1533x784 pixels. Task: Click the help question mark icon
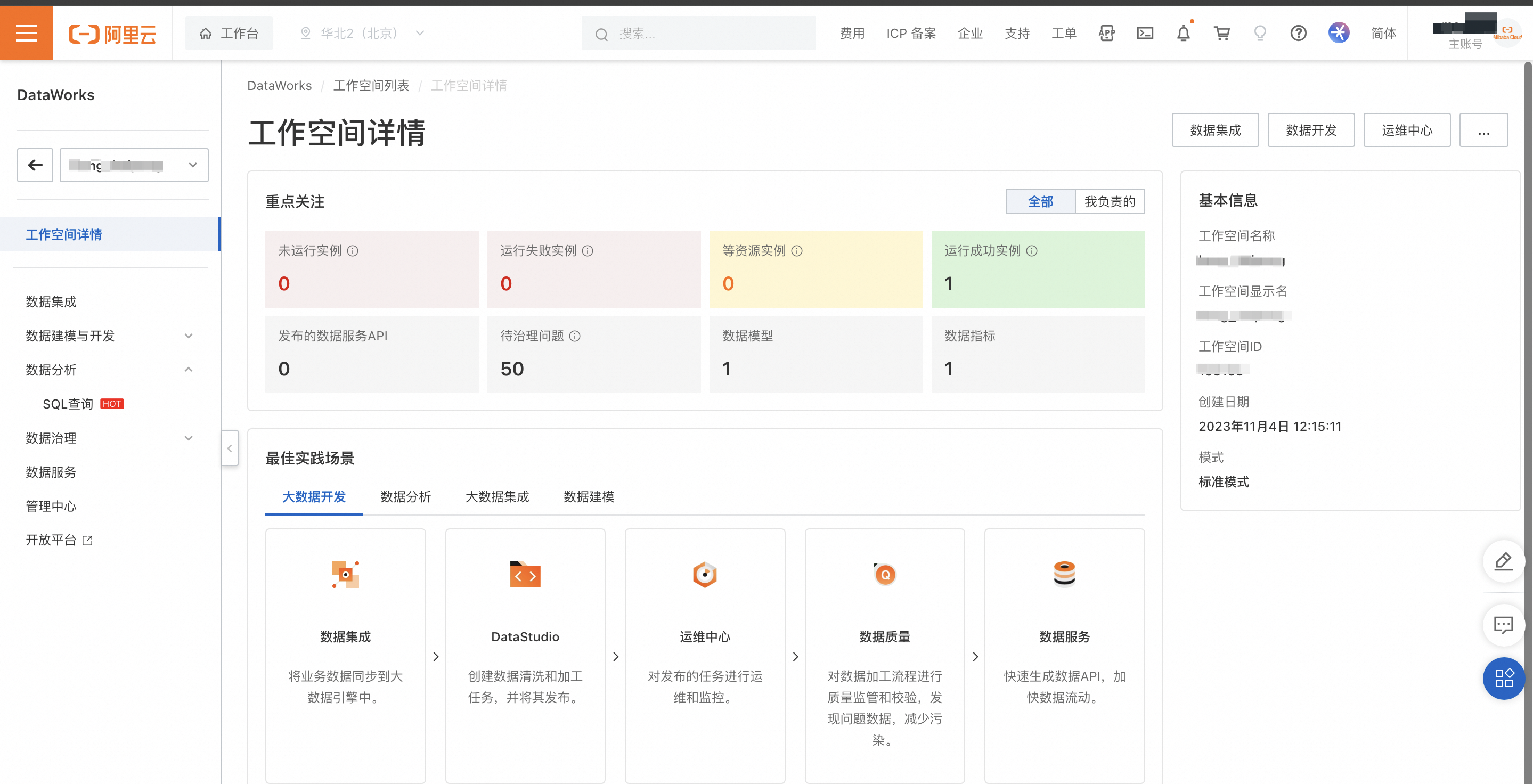[x=1298, y=34]
